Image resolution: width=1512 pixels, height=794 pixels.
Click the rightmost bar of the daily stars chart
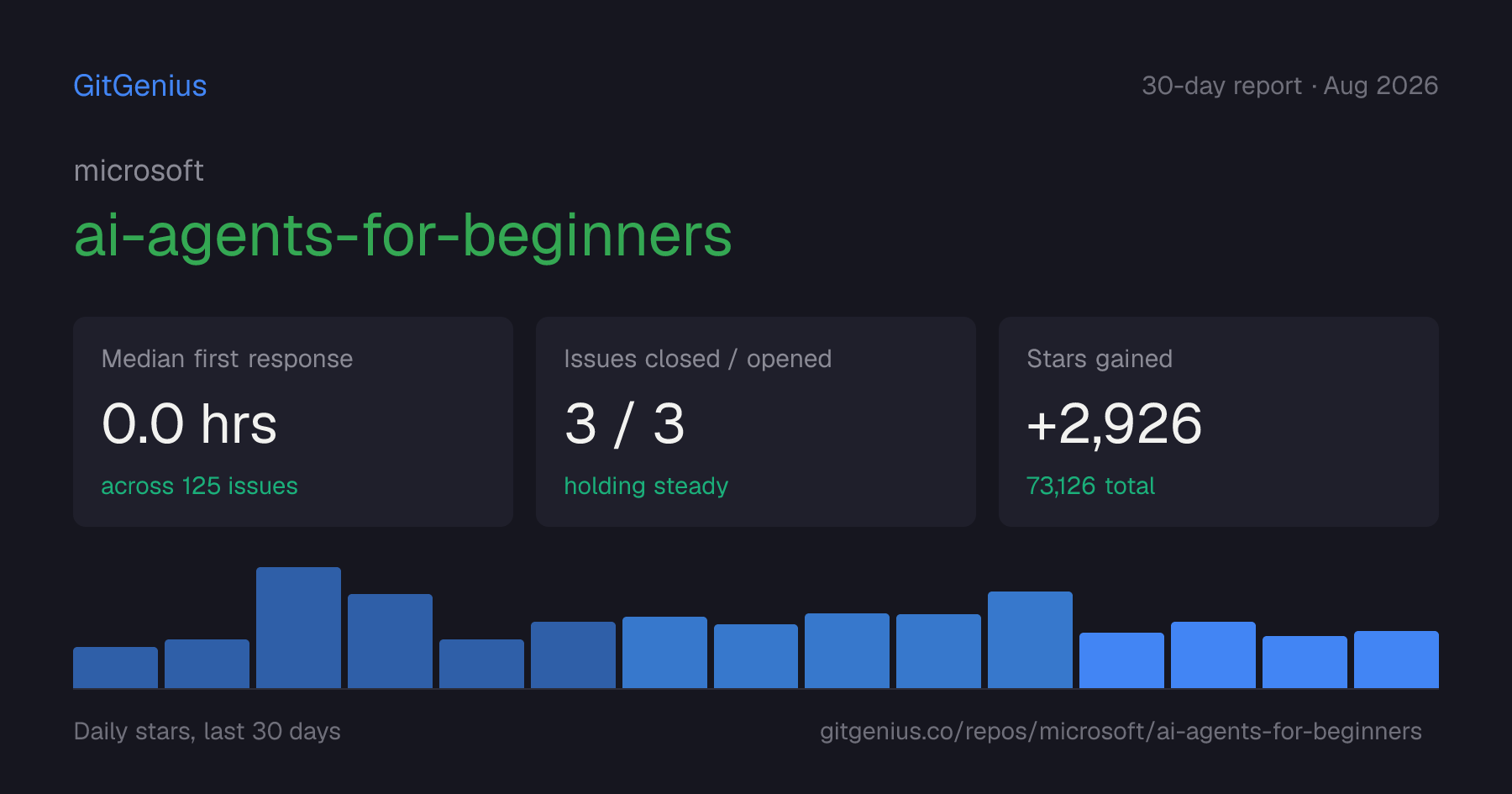[x=1396, y=660]
